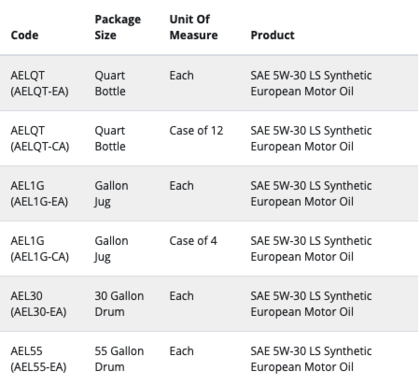
Task: Select the AEL30-EA product code cell
Action: (x=39, y=304)
